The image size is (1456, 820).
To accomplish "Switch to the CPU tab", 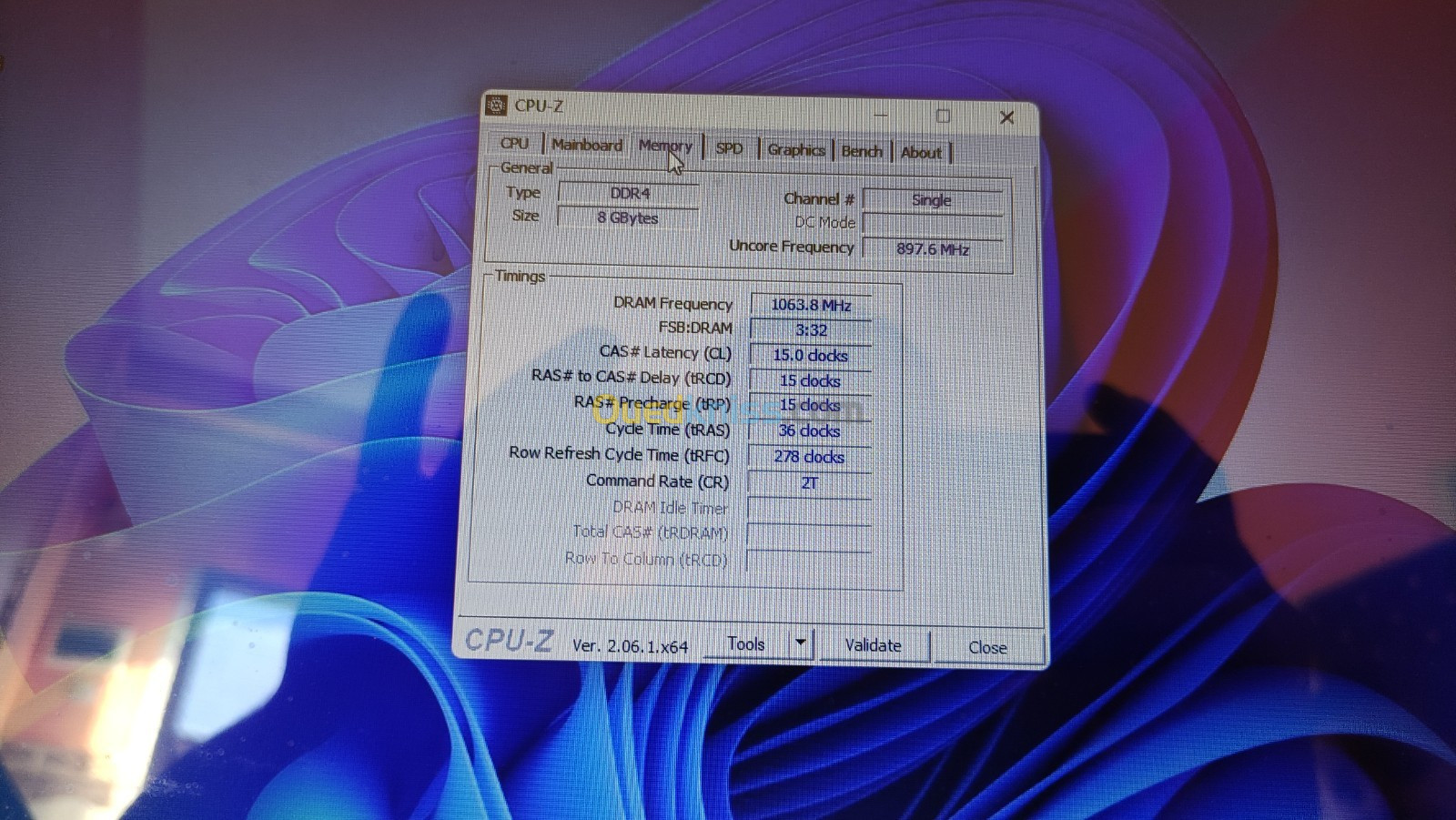I will pyautogui.click(x=514, y=144).
